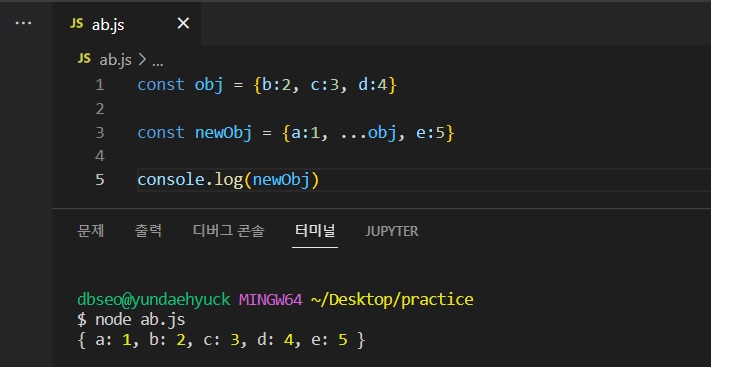The image size is (730, 368).
Task: Click '...obj' spread expression in code
Action: tap(368, 133)
